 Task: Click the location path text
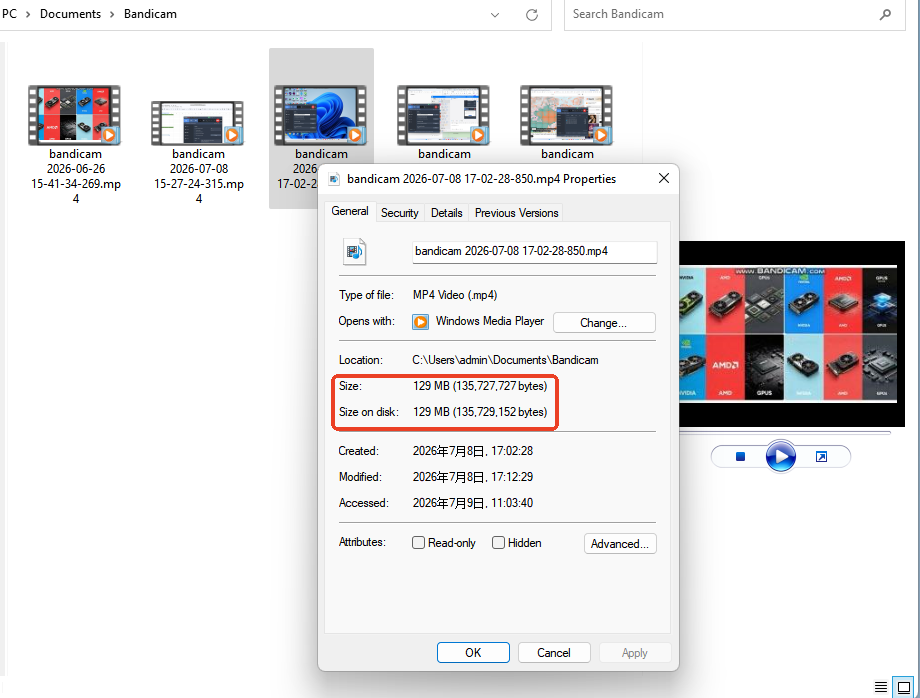(505, 360)
